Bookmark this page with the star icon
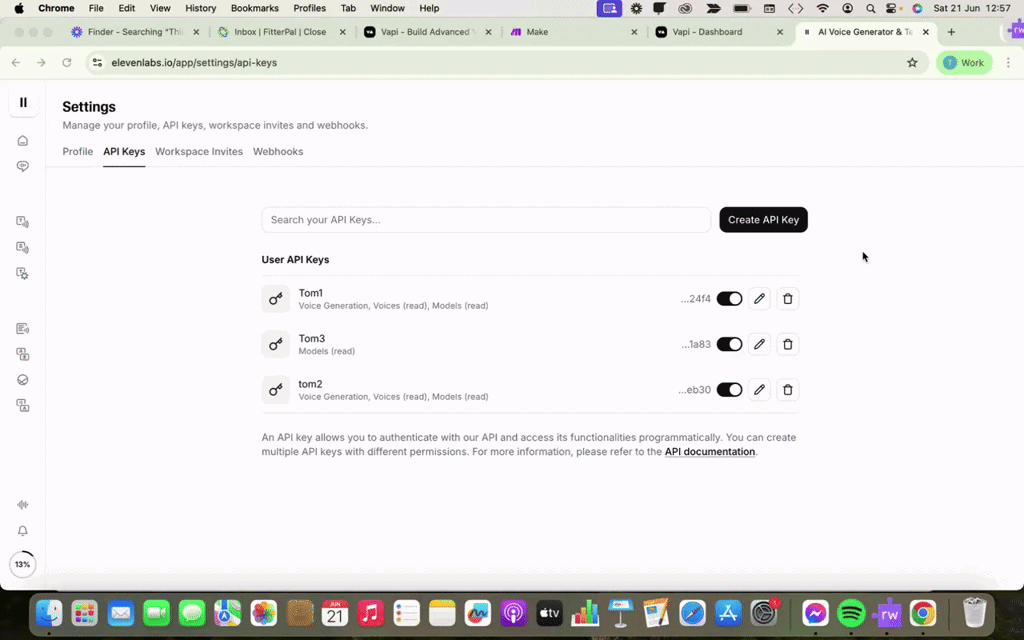Image resolution: width=1024 pixels, height=640 pixels. 912,63
